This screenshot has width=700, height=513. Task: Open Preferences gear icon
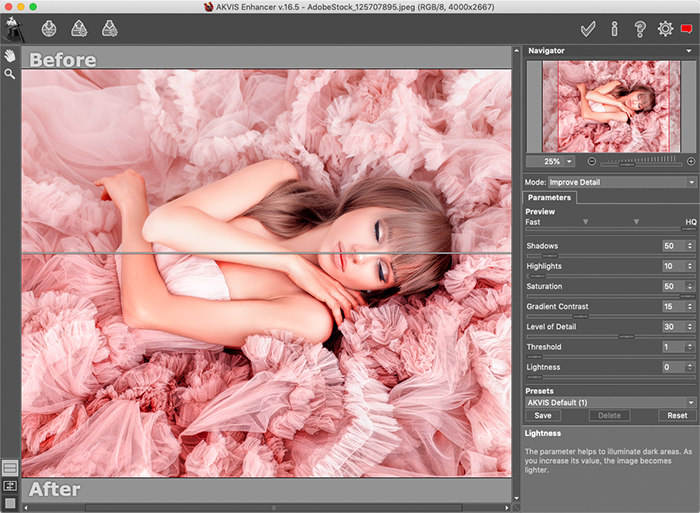[x=665, y=29]
